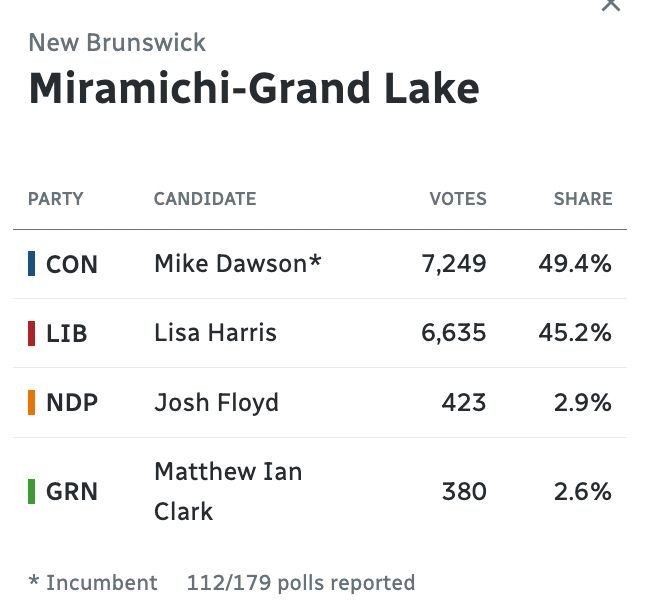Click the 112/179 polls reported text
The width and height of the screenshot is (646, 608).
[301, 583]
